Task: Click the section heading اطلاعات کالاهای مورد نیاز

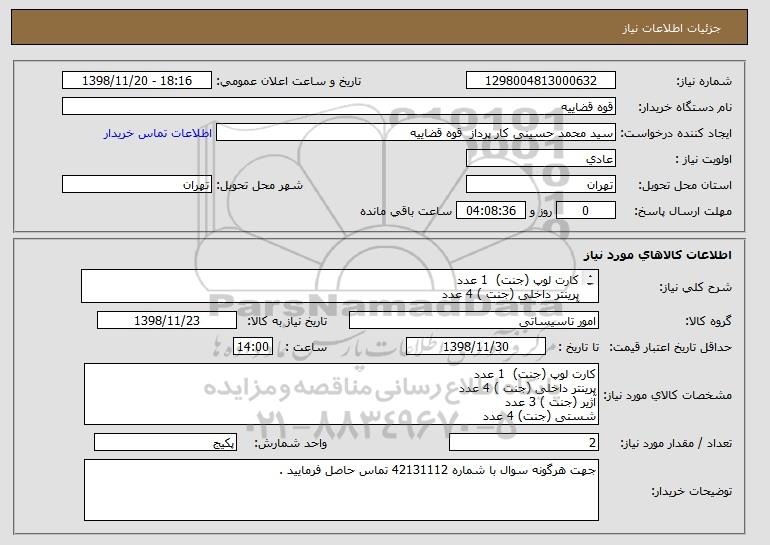Action: [658, 255]
